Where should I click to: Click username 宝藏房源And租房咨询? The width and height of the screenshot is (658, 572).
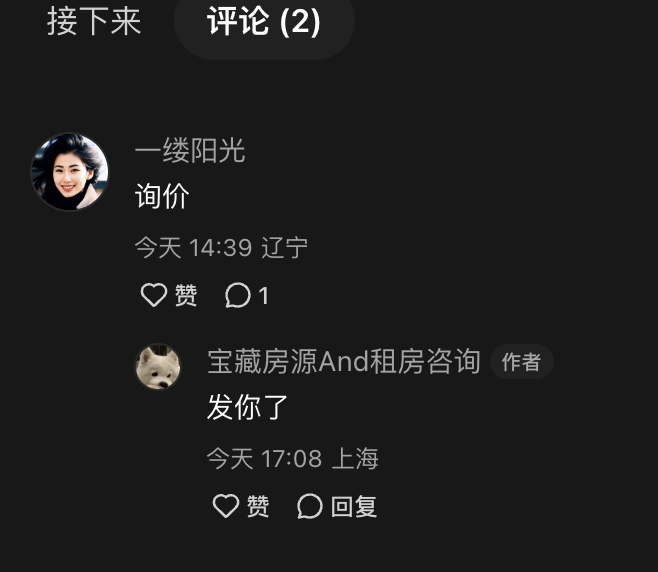coord(344,361)
